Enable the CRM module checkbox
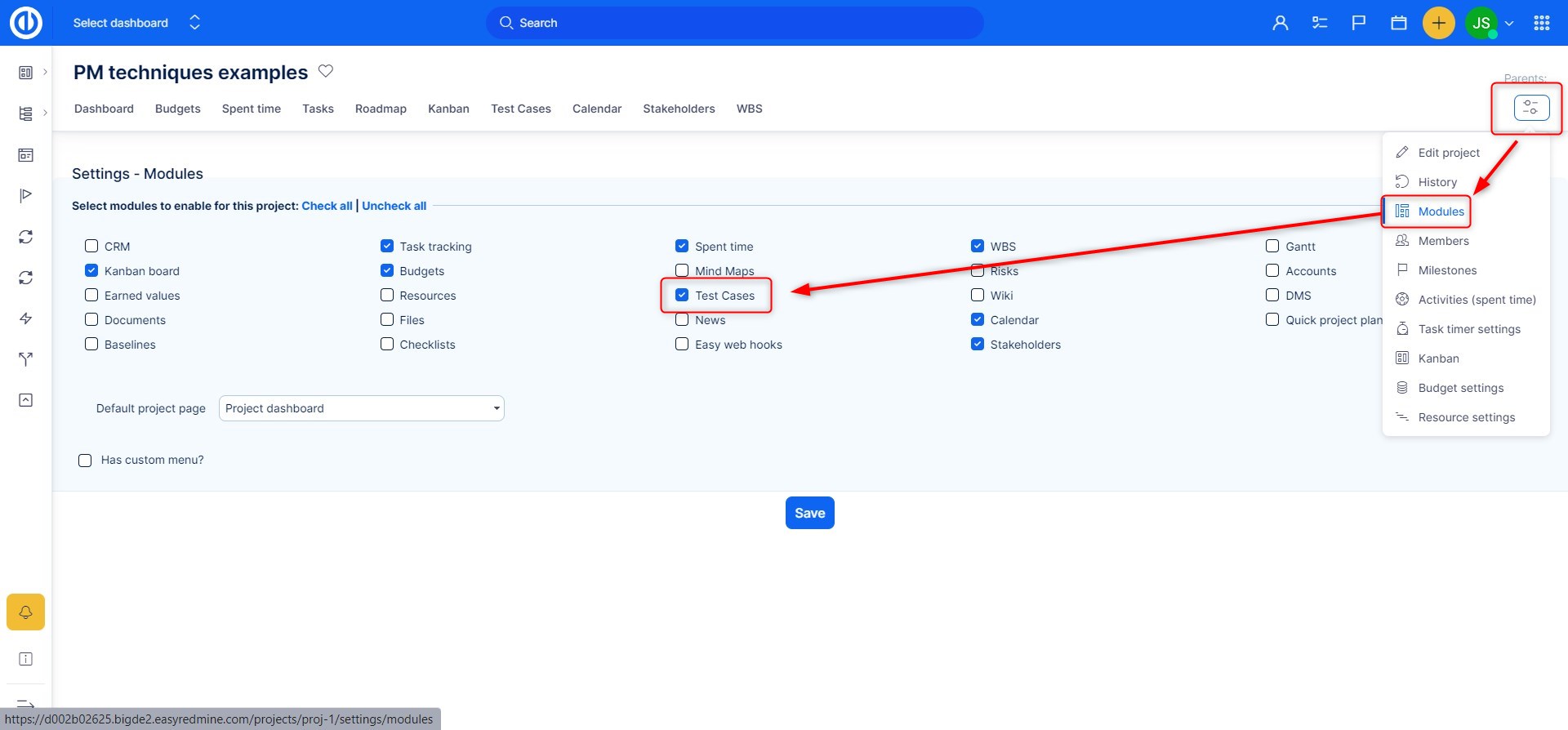The image size is (1568, 730). point(91,246)
